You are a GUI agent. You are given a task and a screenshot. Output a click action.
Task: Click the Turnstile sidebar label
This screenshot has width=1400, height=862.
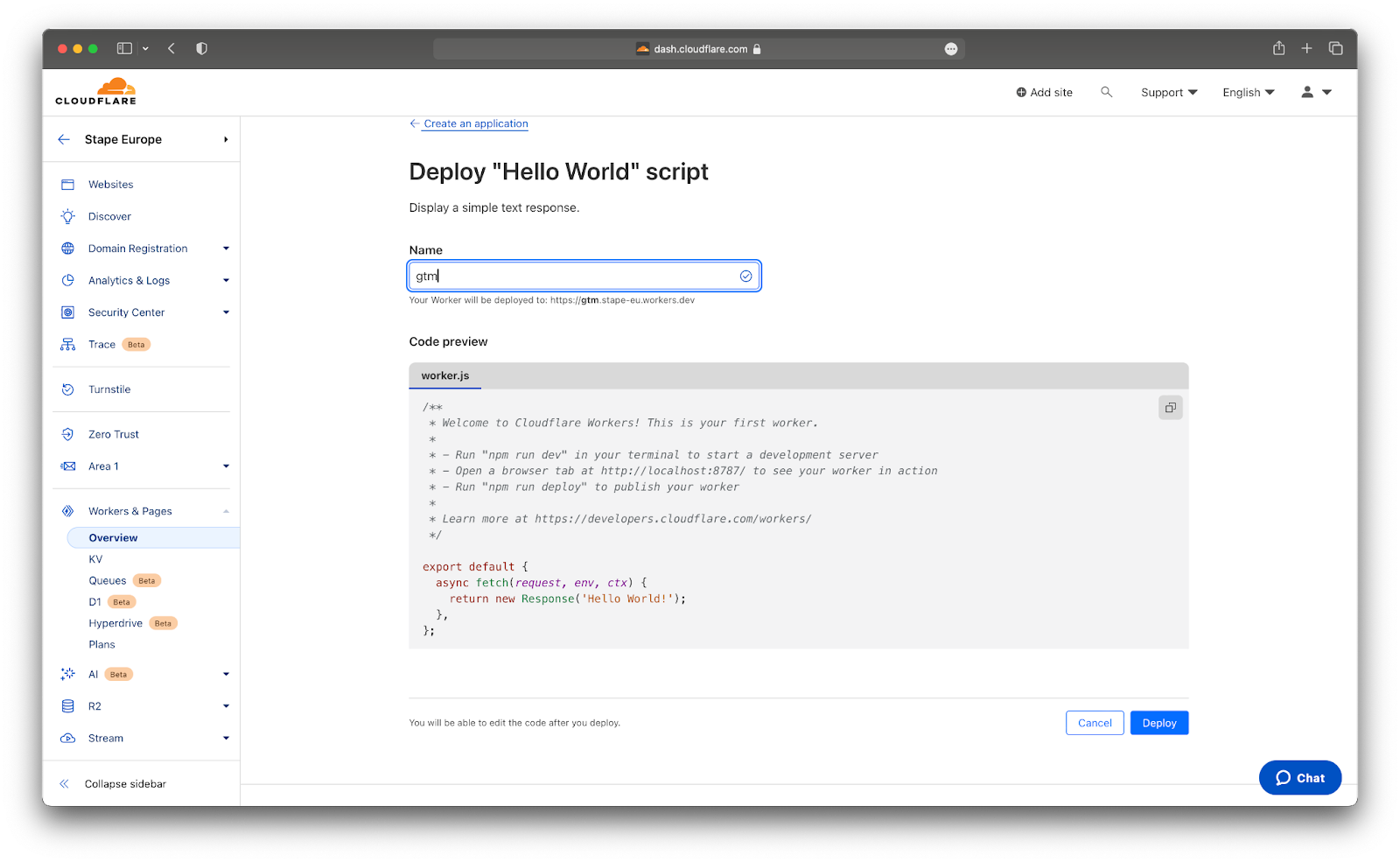pos(109,389)
